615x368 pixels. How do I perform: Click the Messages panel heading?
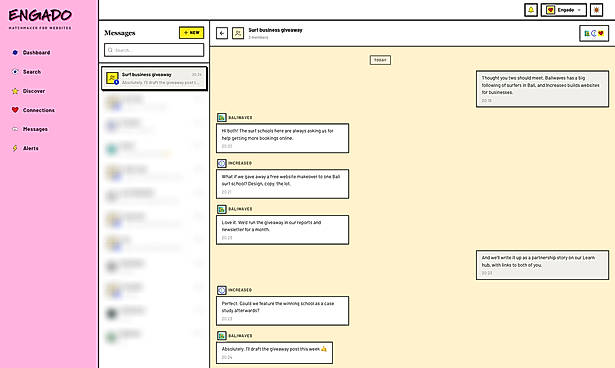120,33
